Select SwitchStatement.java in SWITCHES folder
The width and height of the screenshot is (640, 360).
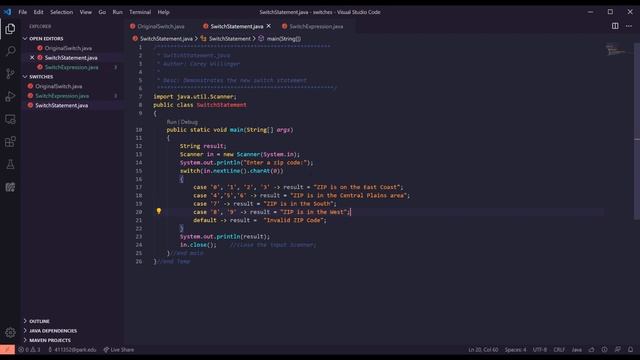(61, 105)
